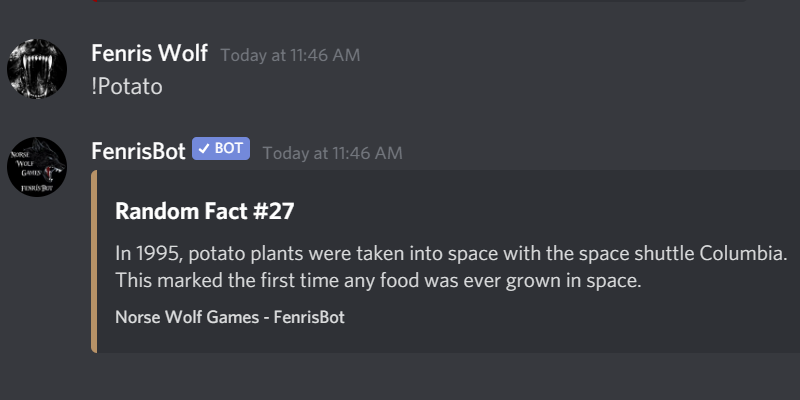Click the Random Fact #27 embed title
Viewport: 800px width, 400px height.
click(x=205, y=211)
